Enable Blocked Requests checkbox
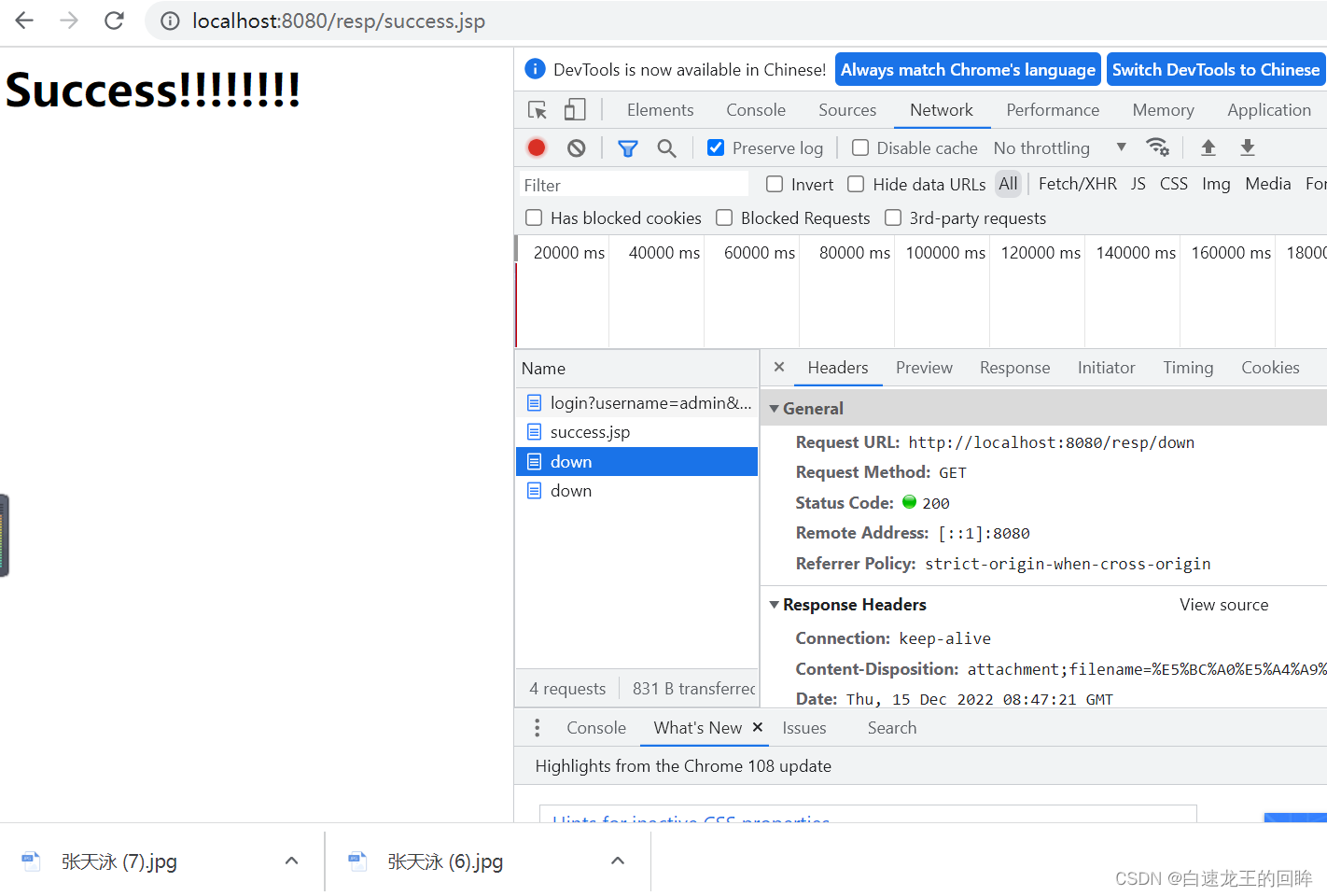 724,217
